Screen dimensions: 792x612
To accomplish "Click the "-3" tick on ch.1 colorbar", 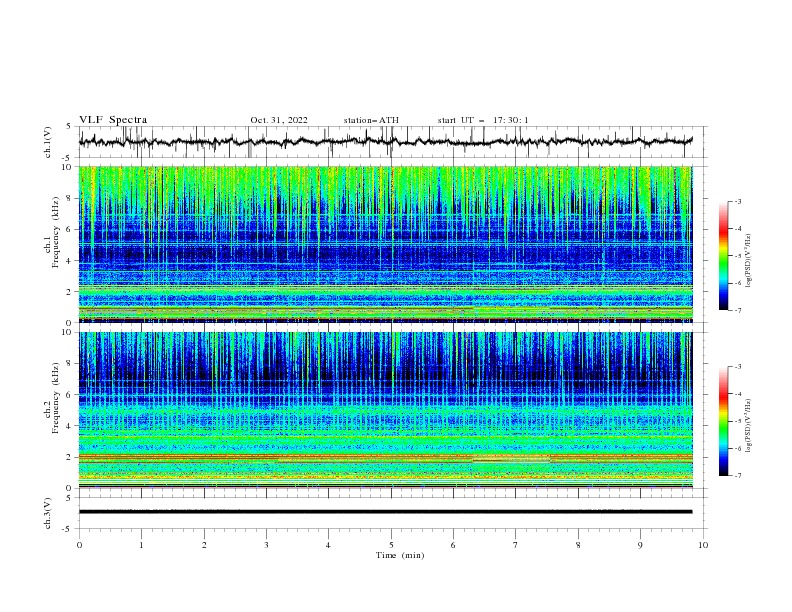I will tap(738, 201).
